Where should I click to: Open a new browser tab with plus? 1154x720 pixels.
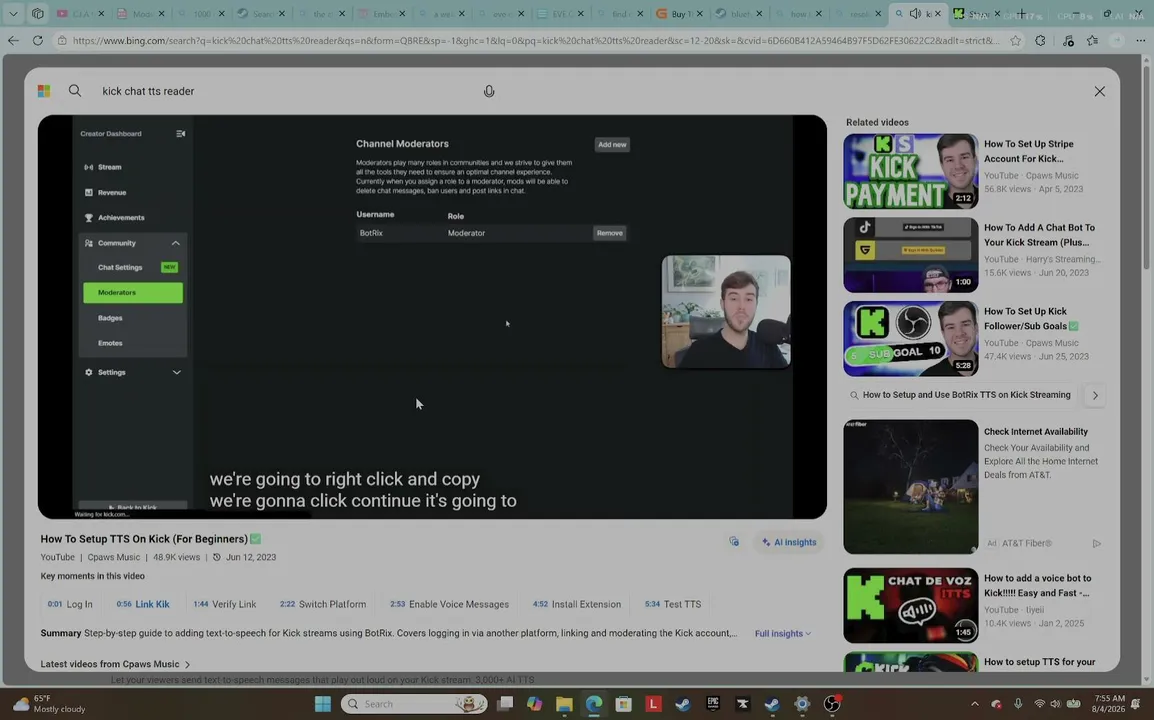1021,13
